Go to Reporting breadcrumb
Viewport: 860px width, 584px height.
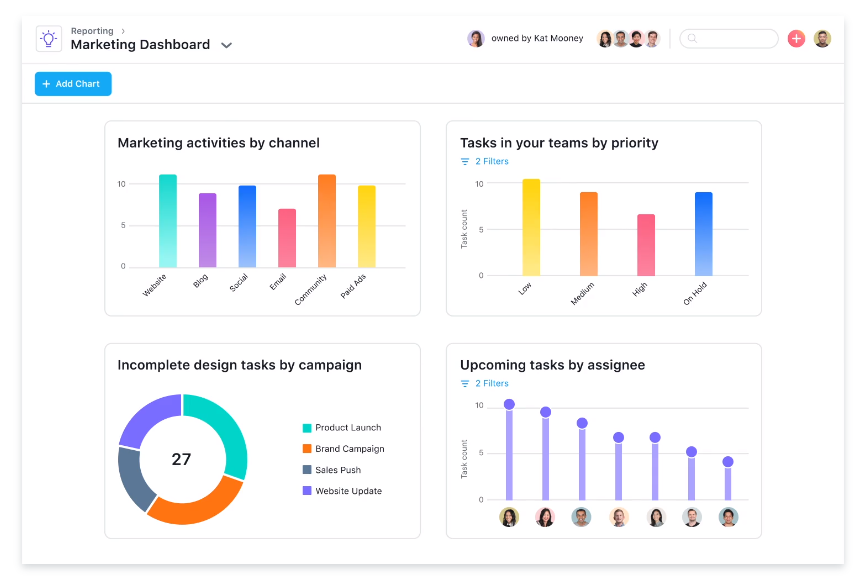tap(91, 31)
